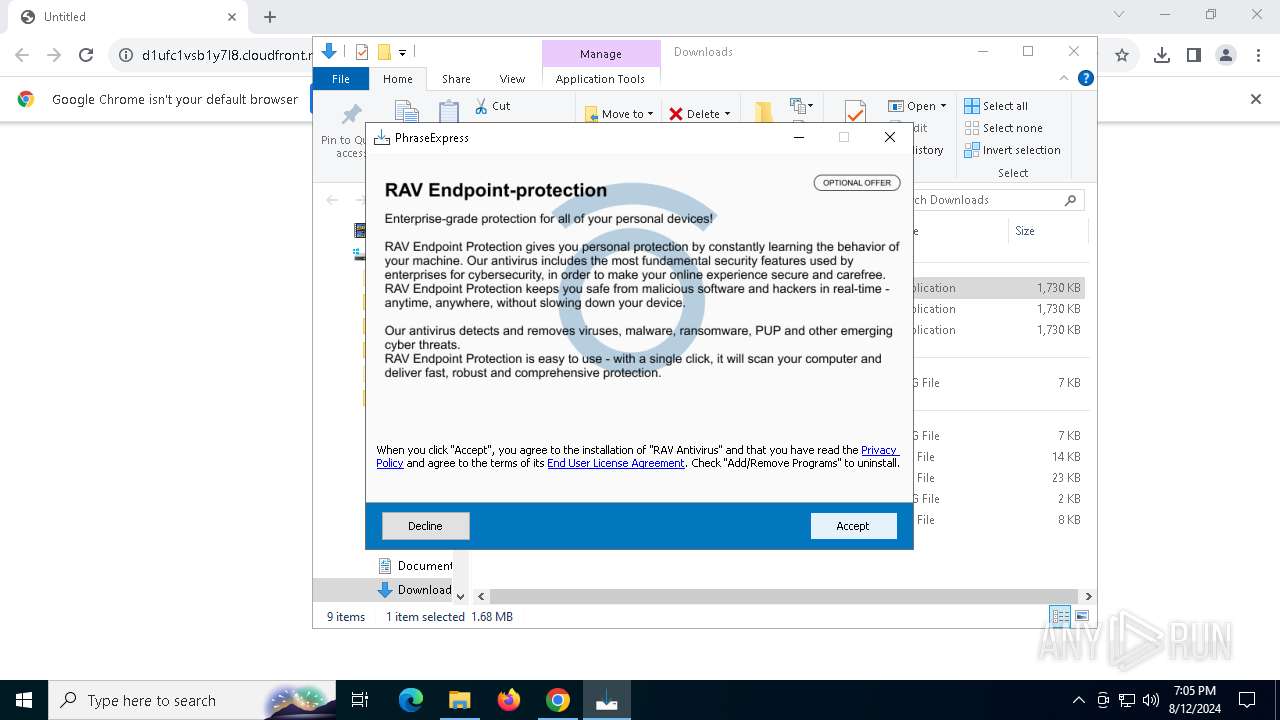Launch Firefox from taskbar
Image resolution: width=1280 pixels, height=720 pixels.
click(508, 700)
